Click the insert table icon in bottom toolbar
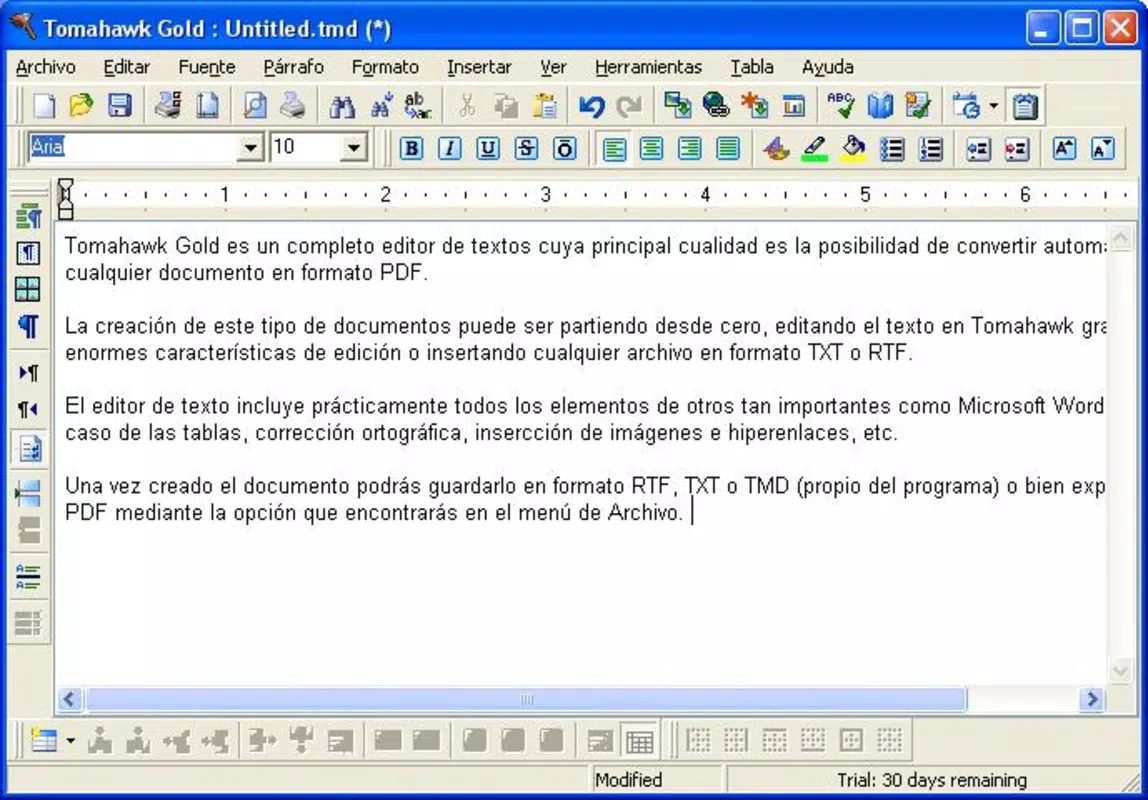Screen dimensions: 1148x800 coord(45,741)
